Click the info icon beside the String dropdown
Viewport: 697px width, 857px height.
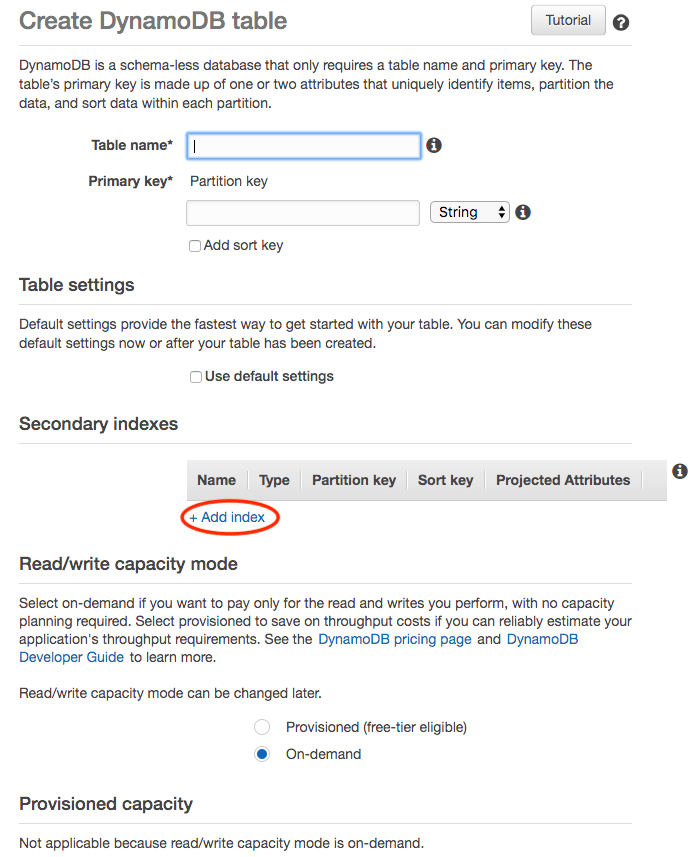click(x=522, y=211)
